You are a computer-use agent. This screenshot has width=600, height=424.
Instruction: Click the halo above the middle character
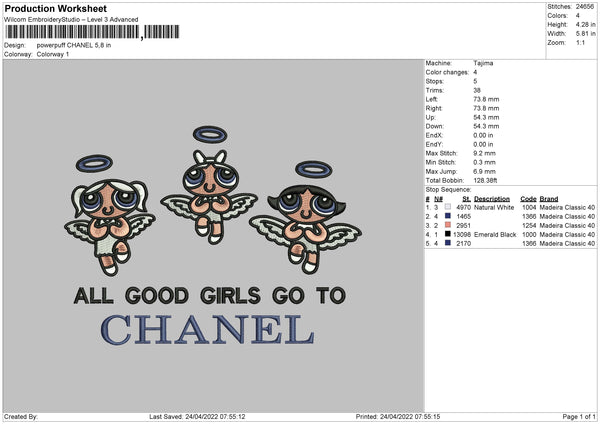[x=210, y=135]
